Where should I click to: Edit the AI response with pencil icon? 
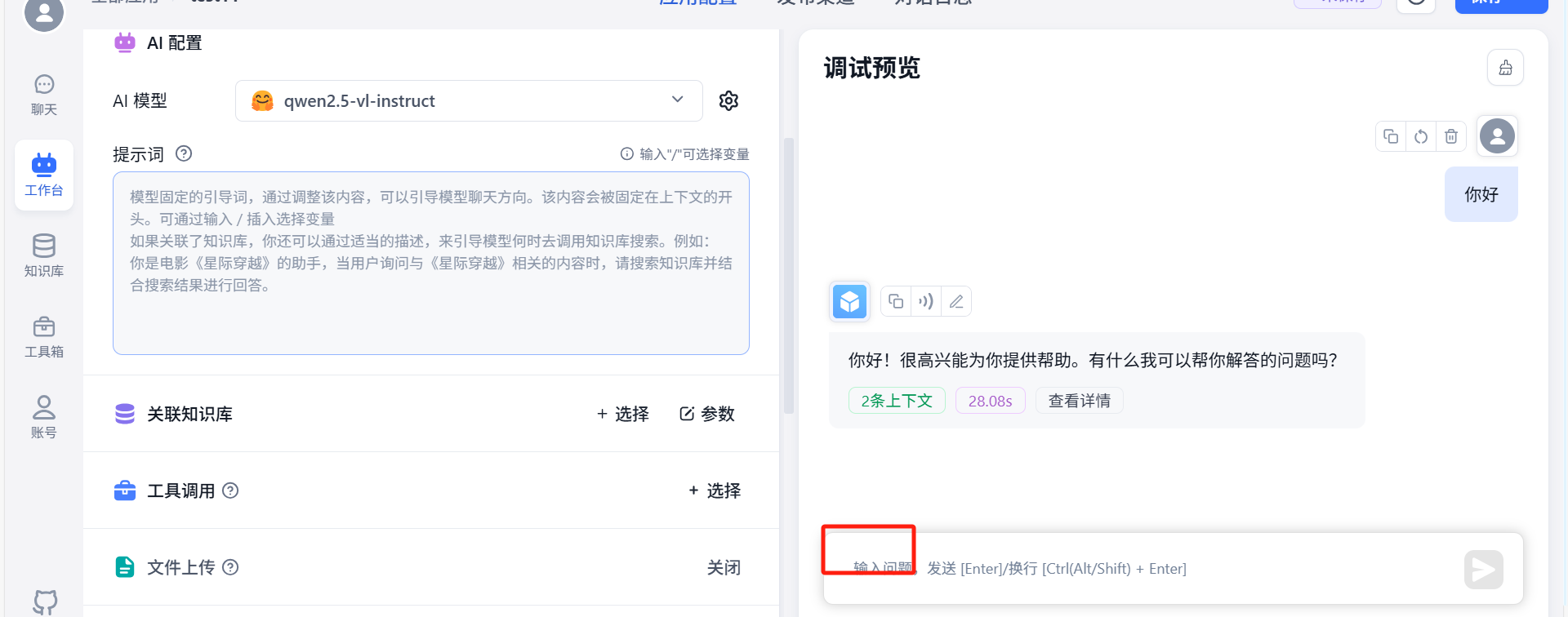[956, 302]
